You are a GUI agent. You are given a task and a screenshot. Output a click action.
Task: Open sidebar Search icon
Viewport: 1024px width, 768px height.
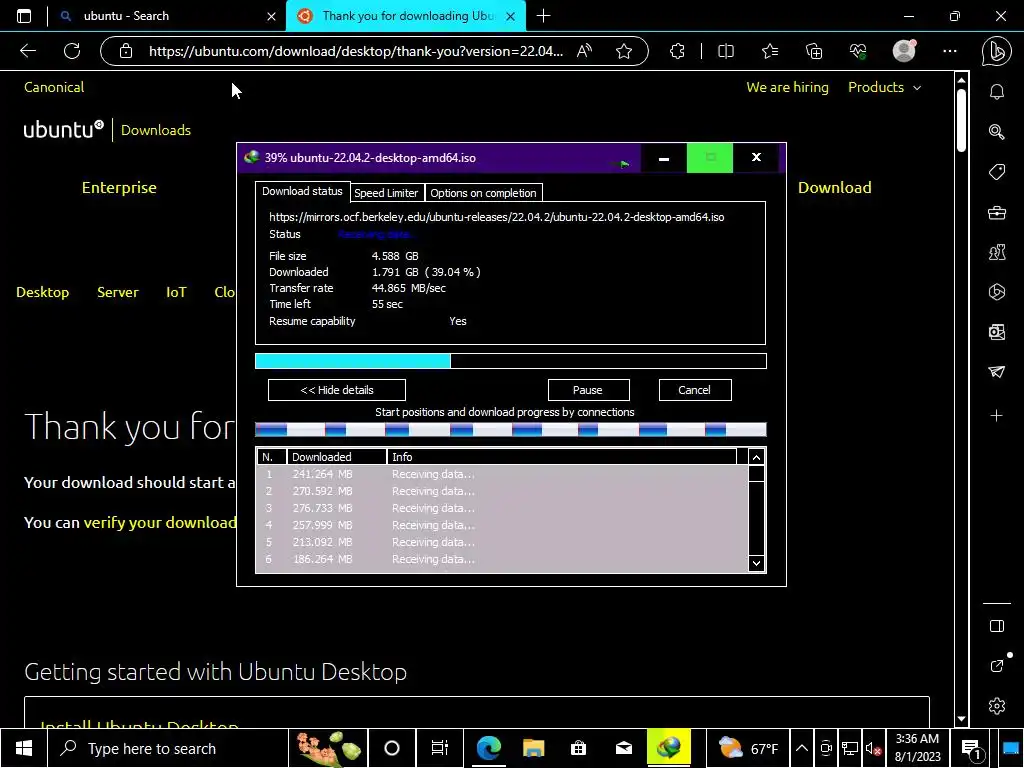pos(997,132)
